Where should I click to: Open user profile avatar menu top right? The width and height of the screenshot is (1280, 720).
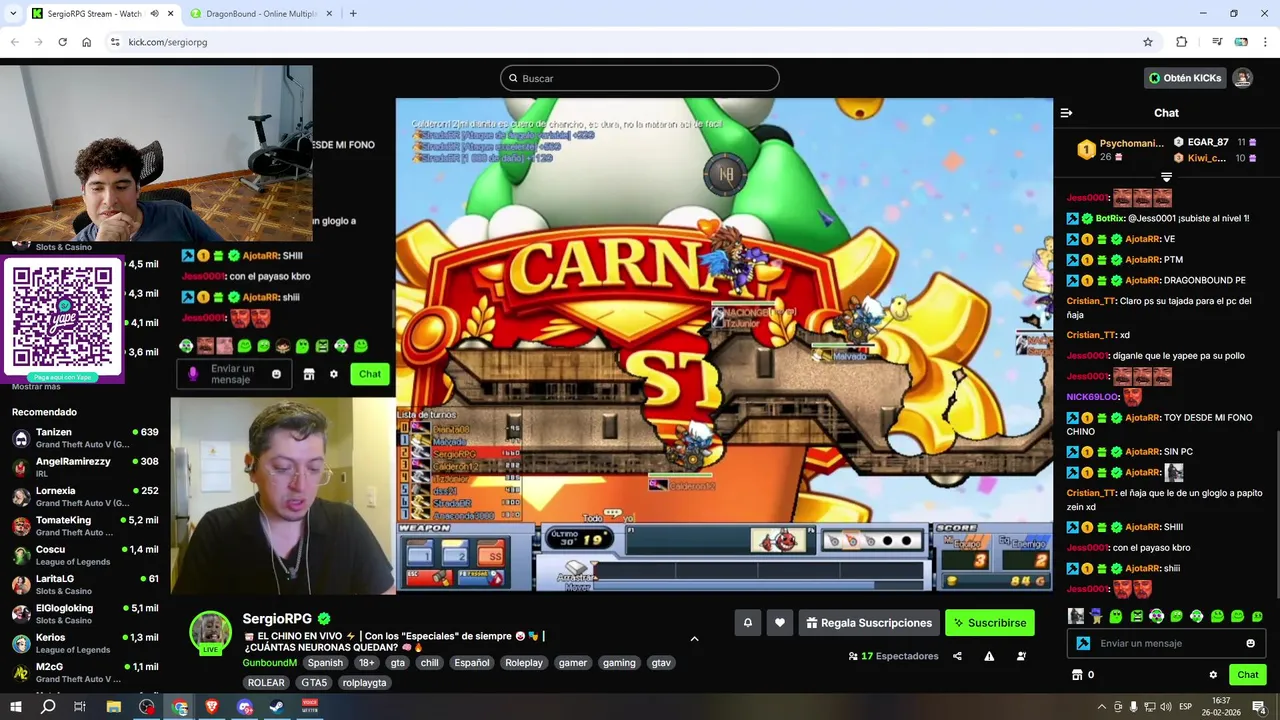point(1242,78)
